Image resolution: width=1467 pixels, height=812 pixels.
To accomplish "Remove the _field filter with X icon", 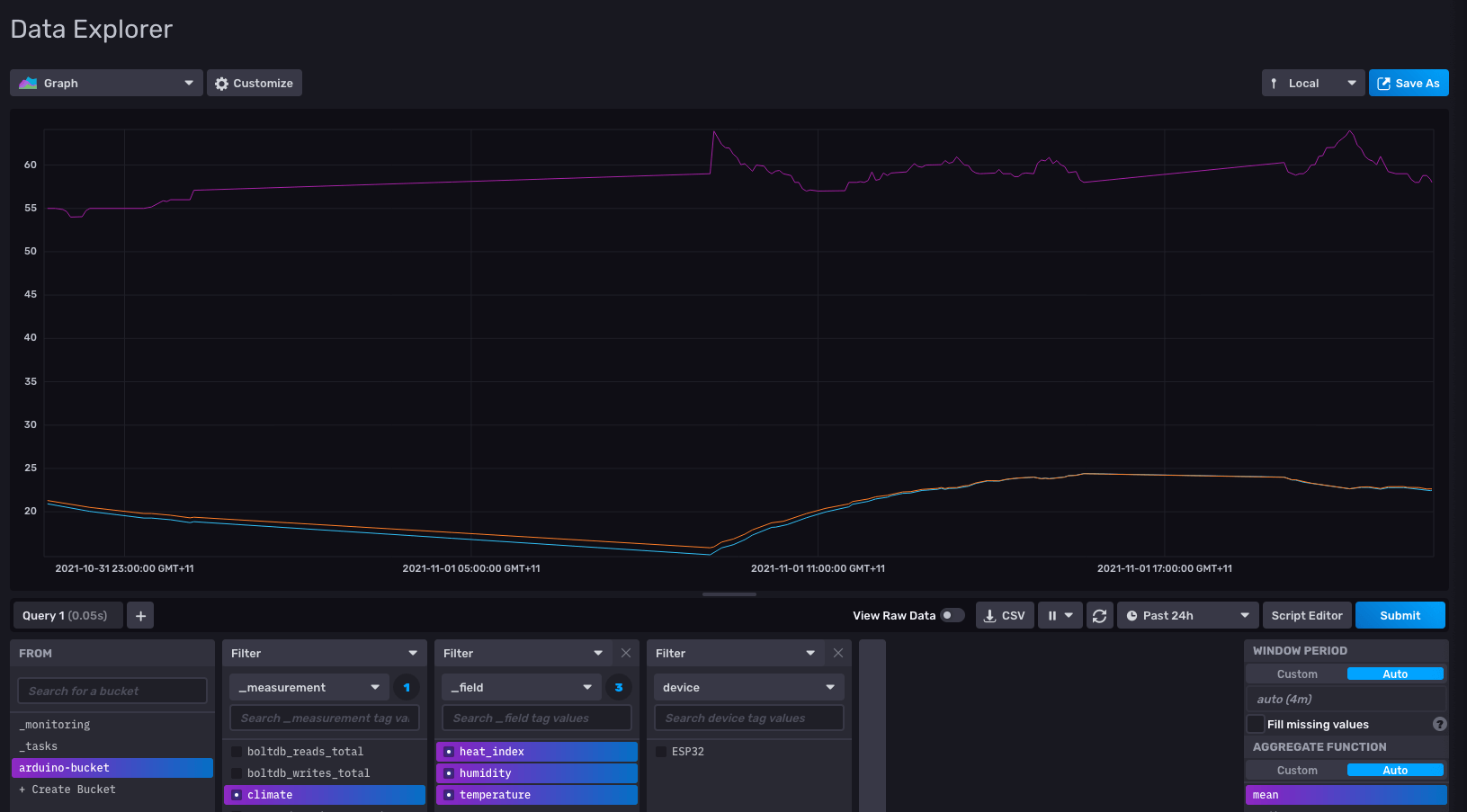I will (626, 653).
